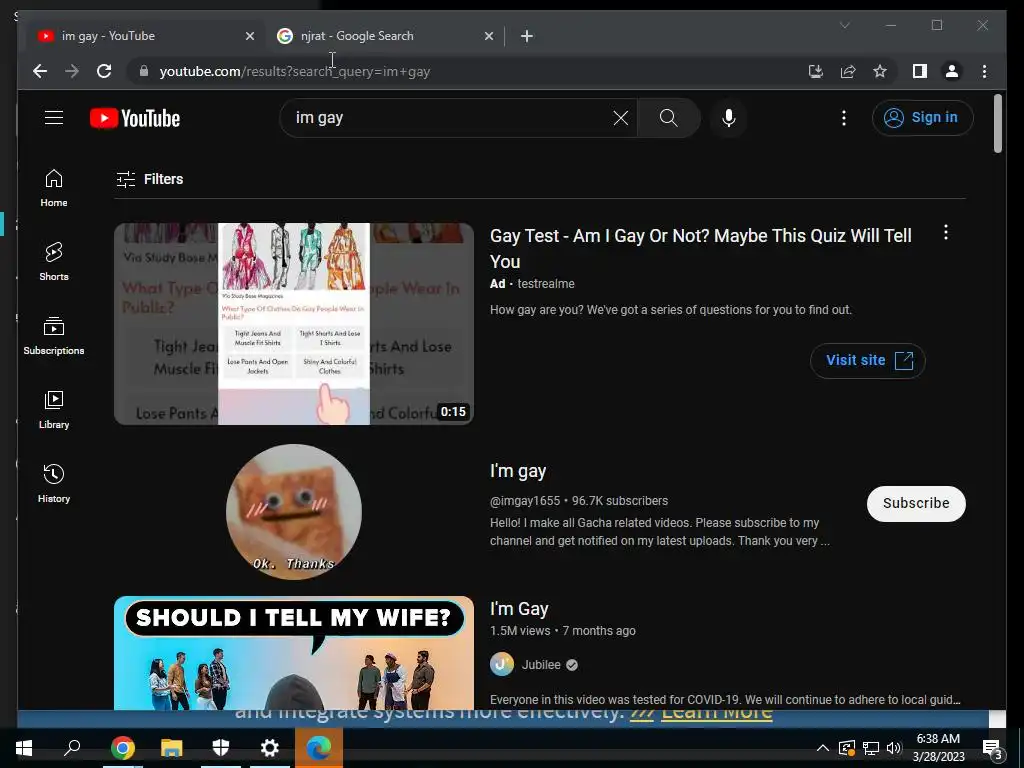The image size is (1024, 768).
Task: Close the 'njrat - Google Search' tab
Action: pos(488,36)
